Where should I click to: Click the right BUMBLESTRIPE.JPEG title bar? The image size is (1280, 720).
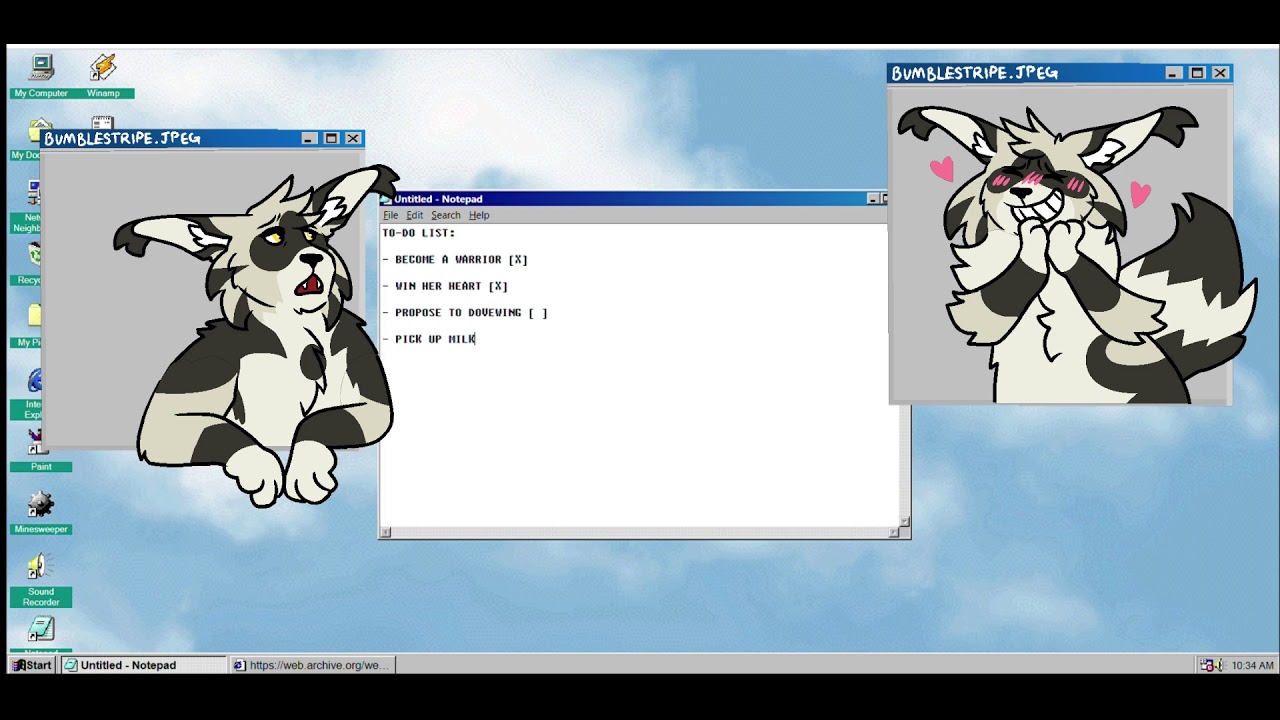pyautogui.click(x=1060, y=73)
